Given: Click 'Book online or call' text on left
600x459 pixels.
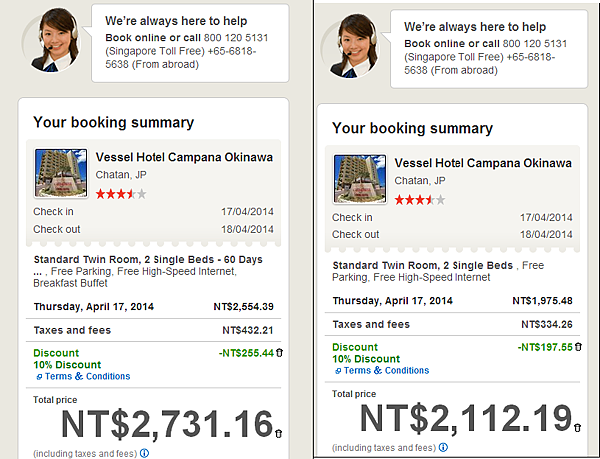Looking at the screenshot, I should pos(146,37).
